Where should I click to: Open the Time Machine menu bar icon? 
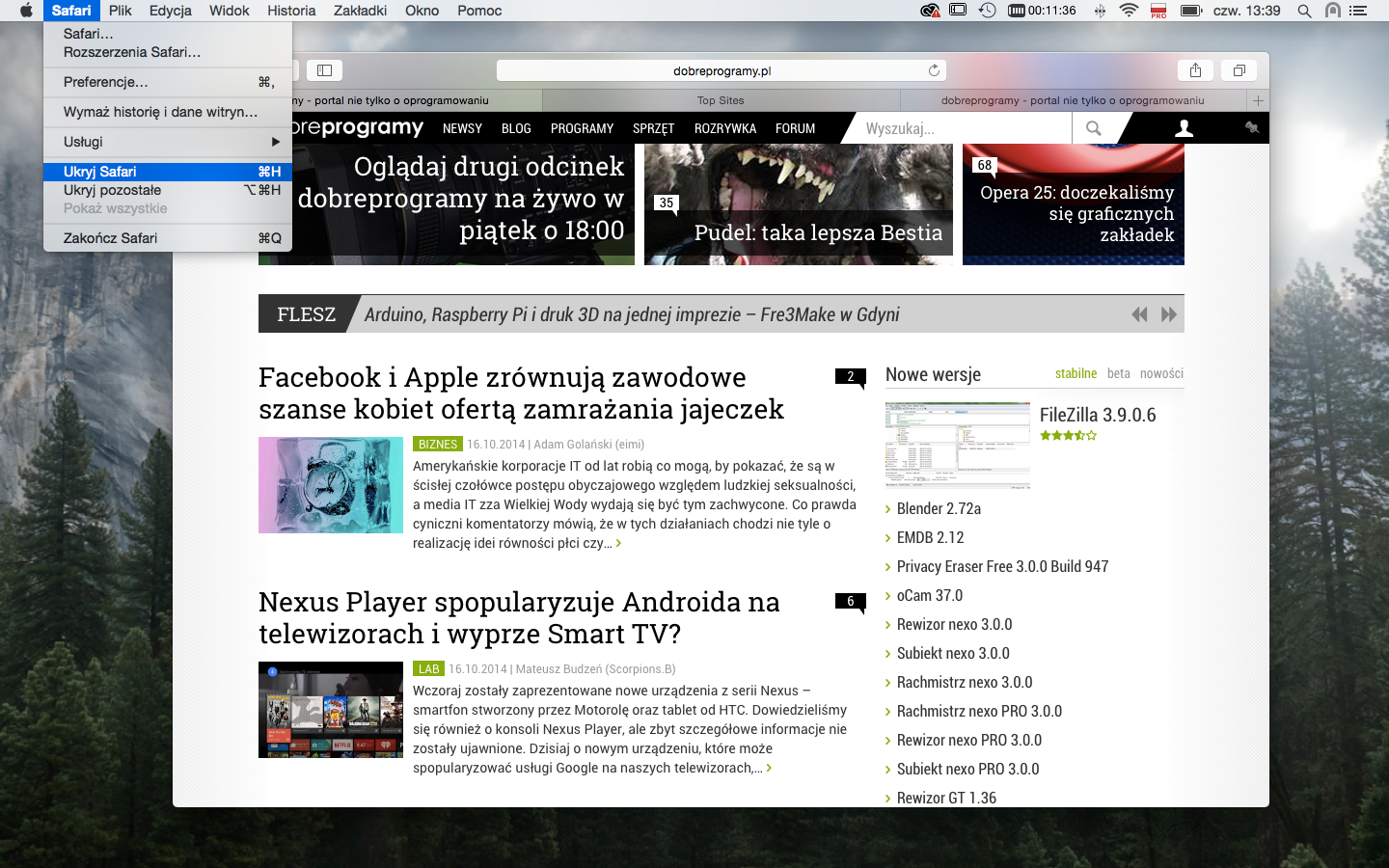(x=987, y=11)
